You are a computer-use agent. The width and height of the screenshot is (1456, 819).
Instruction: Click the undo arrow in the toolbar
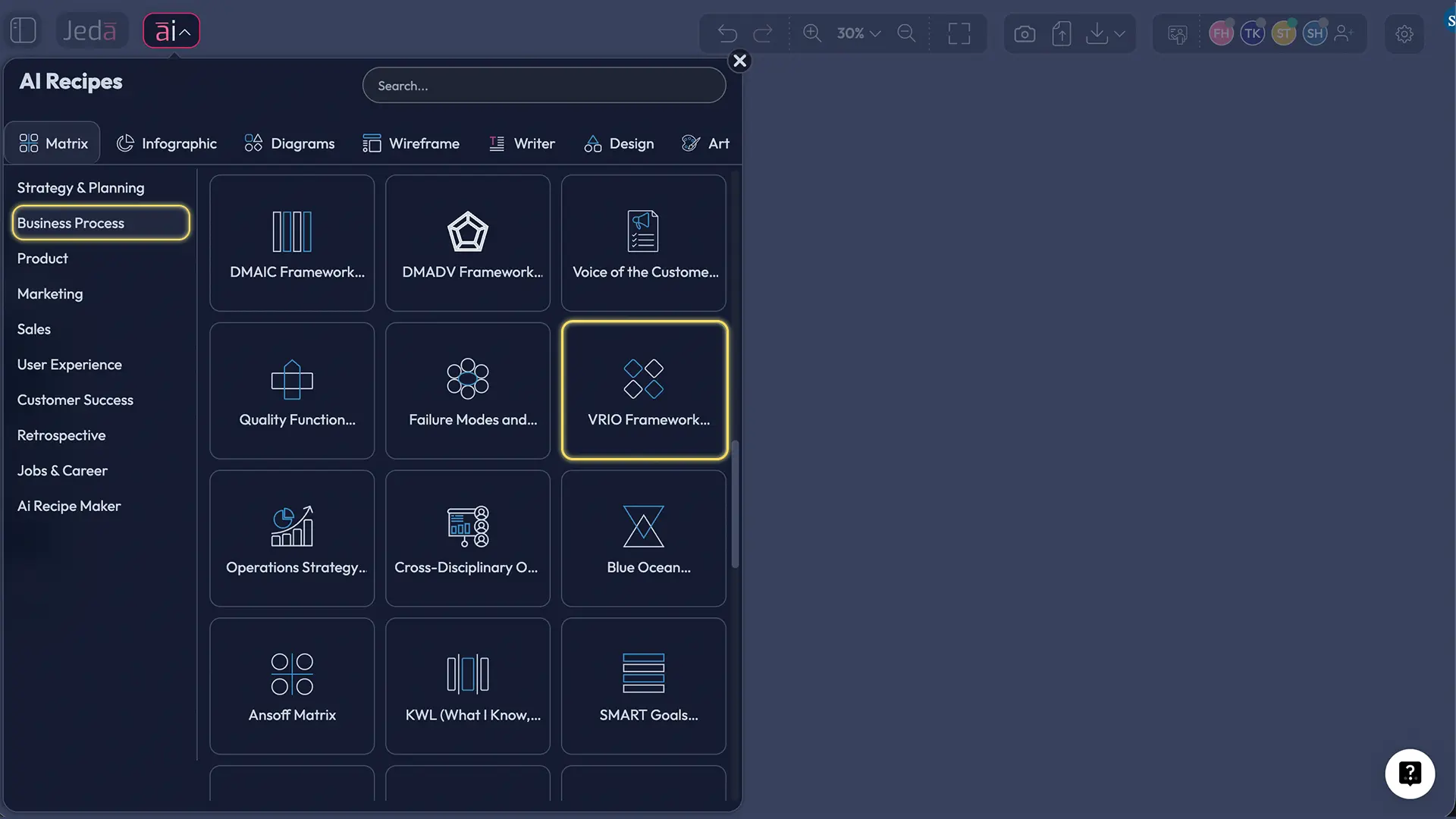(726, 33)
